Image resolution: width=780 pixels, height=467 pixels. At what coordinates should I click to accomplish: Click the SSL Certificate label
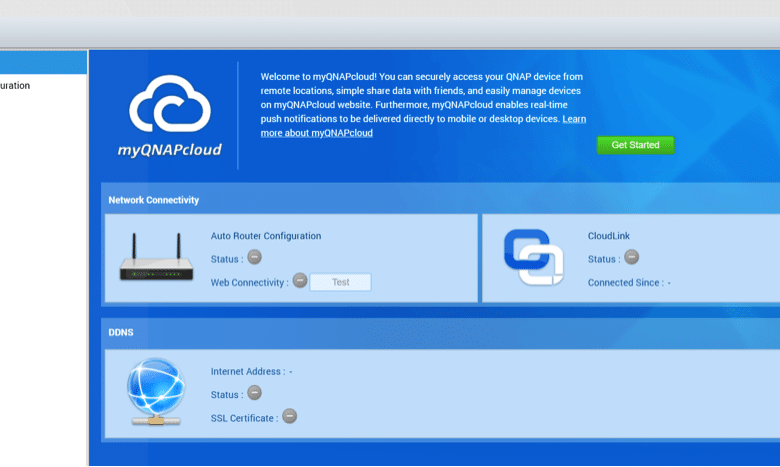244,418
